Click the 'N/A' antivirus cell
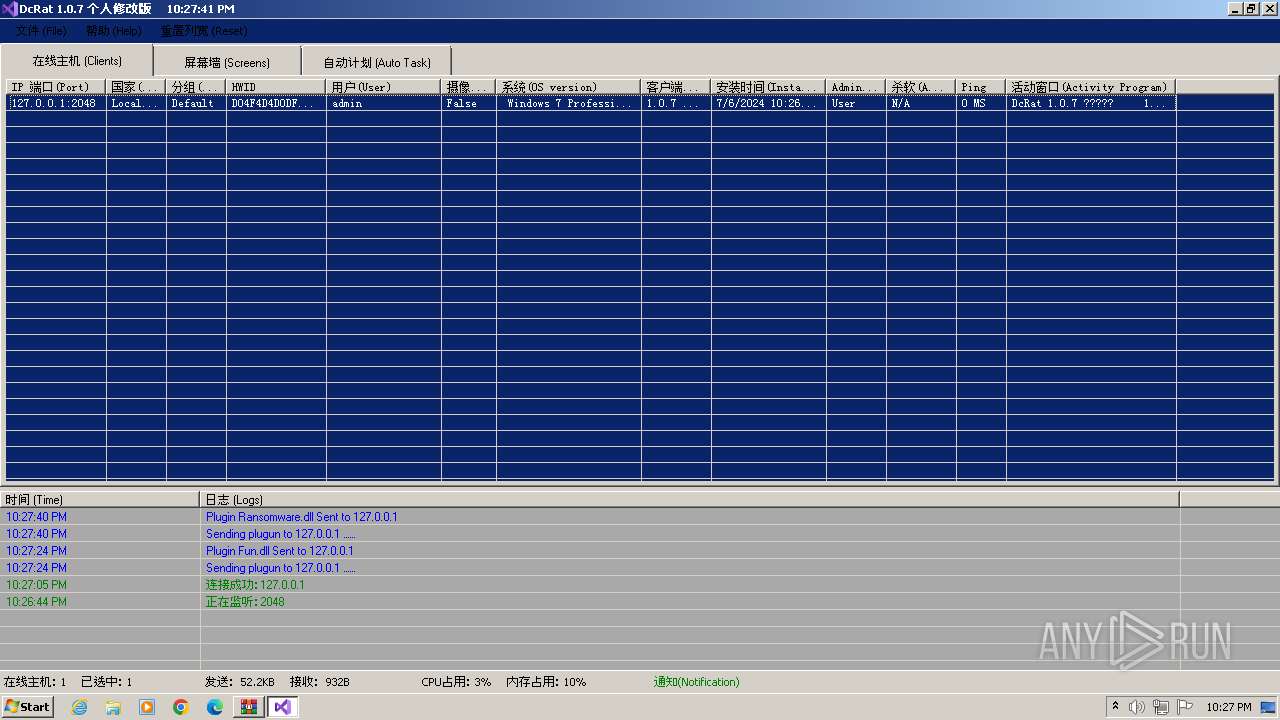Screen dimensions: 1280x720 coord(921,103)
